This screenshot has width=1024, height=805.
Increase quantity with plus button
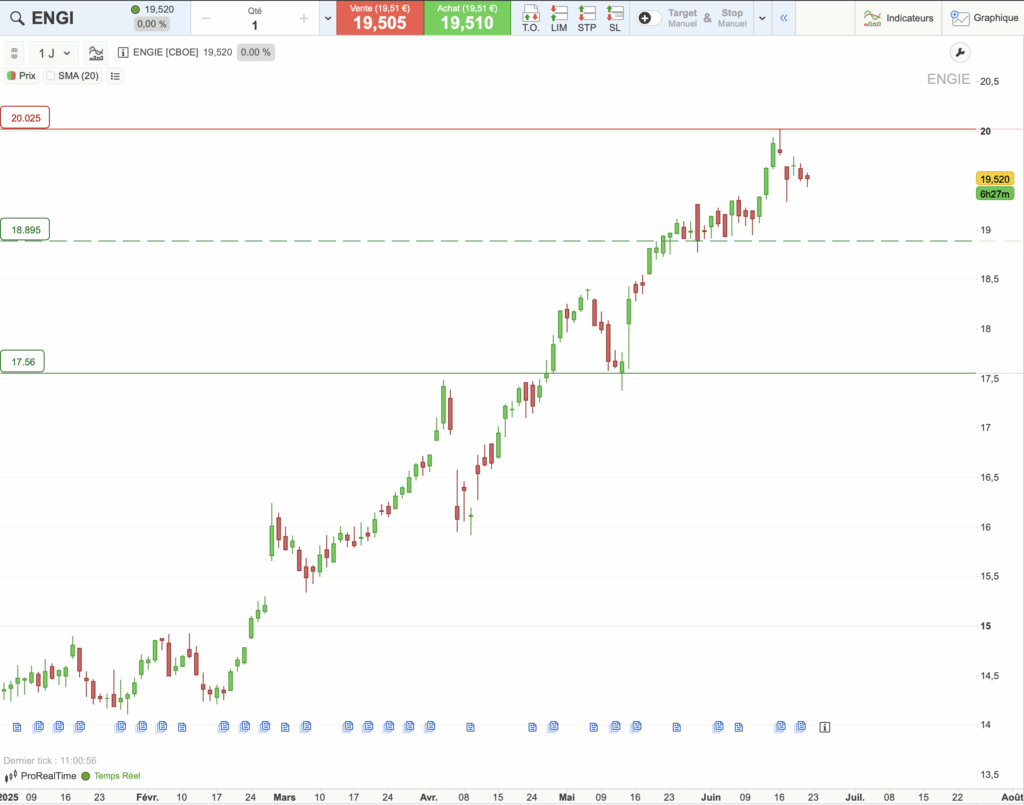pos(304,18)
